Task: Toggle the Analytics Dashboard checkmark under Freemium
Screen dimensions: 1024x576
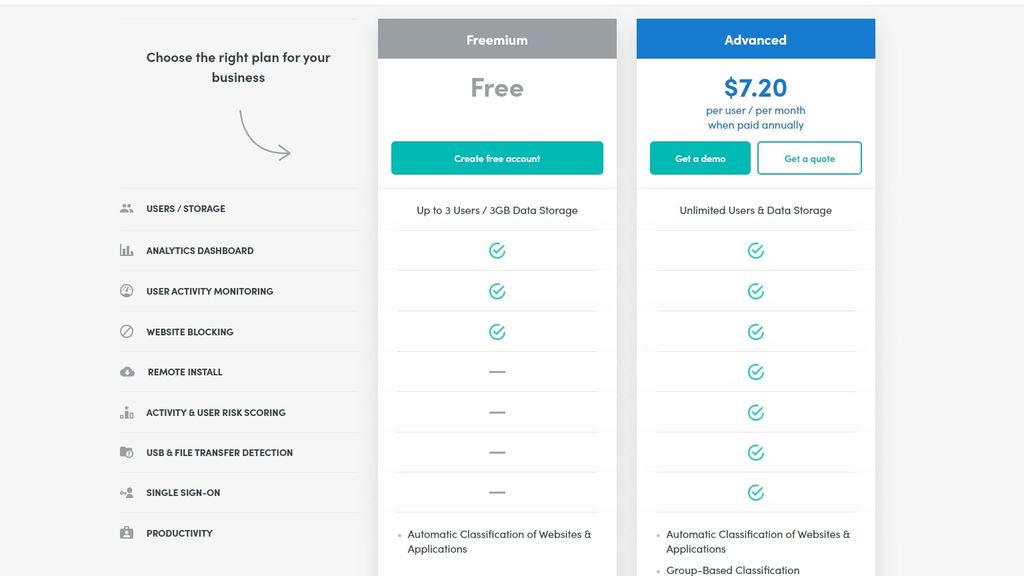Action: pos(497,250)
